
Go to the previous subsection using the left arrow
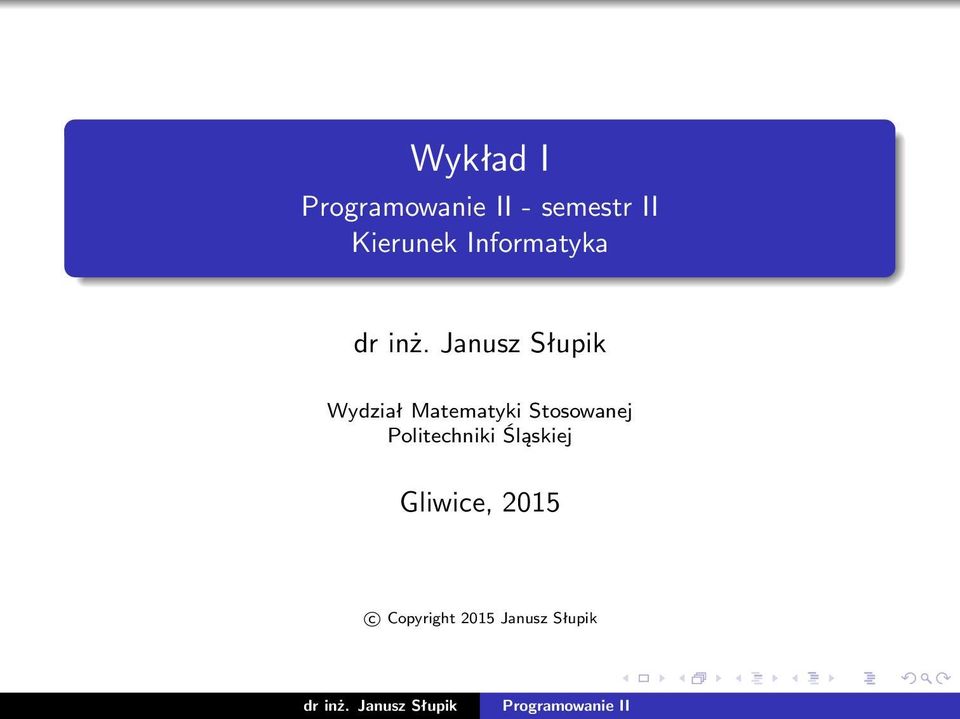pyautogui.click(x=738, y=678)
